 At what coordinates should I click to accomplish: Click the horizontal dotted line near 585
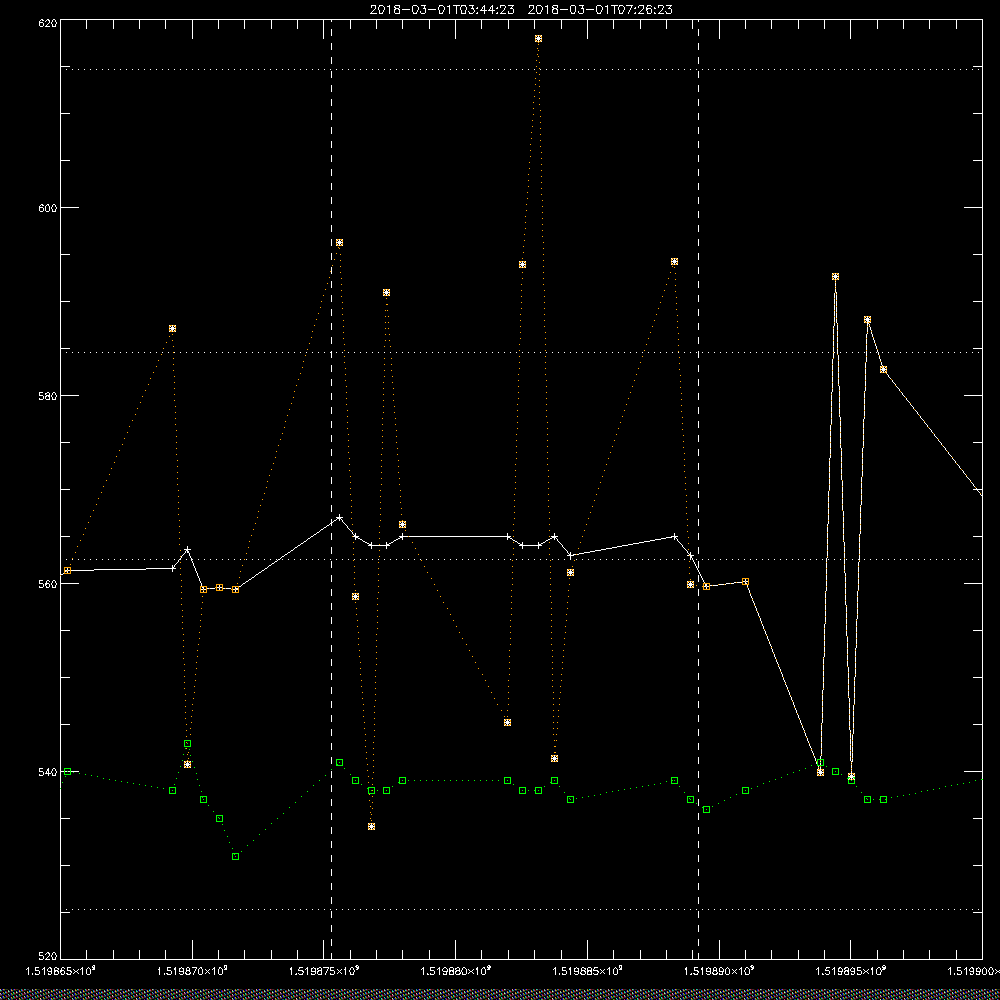(x=521, y=352)
